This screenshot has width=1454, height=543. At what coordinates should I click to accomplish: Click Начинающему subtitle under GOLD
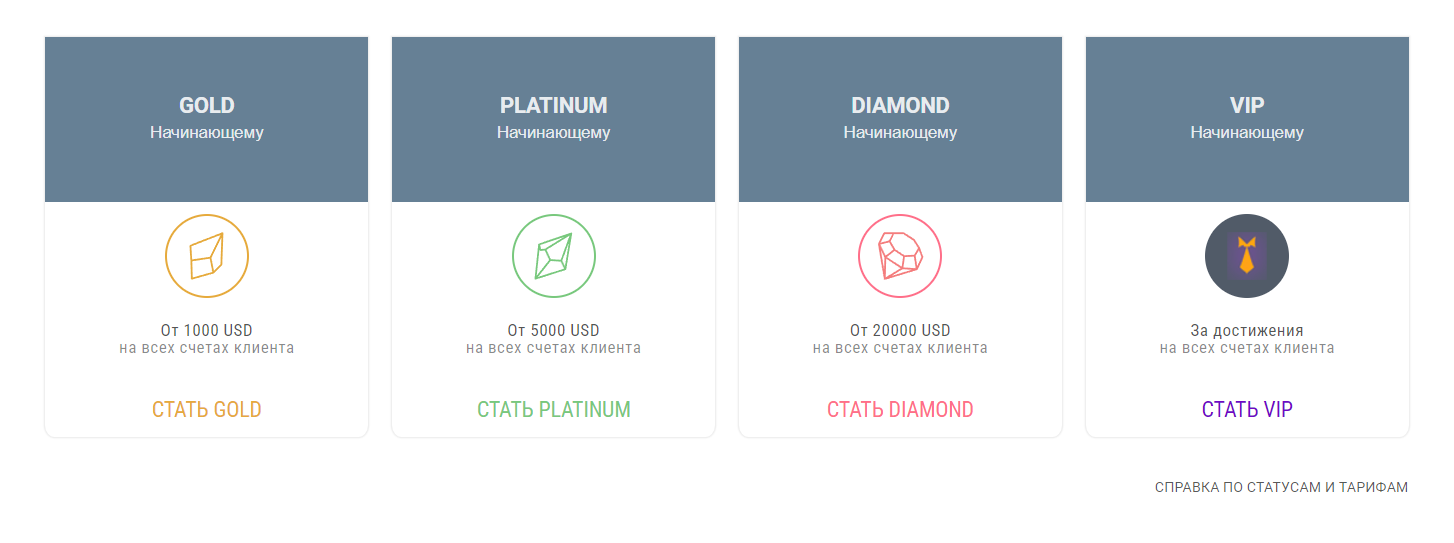(x=207, y=132)
